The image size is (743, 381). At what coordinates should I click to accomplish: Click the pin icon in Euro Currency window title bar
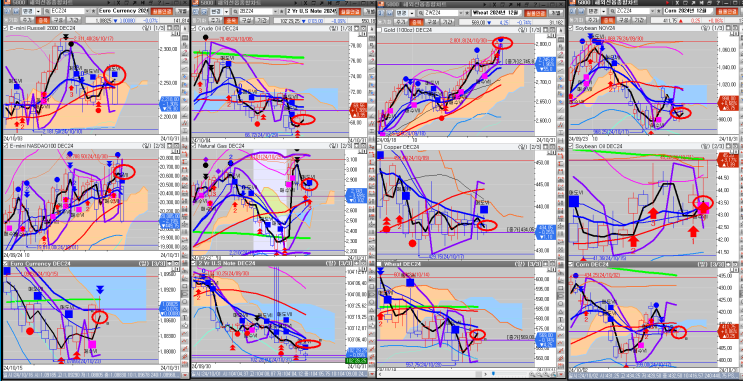(x=135, y=3)
